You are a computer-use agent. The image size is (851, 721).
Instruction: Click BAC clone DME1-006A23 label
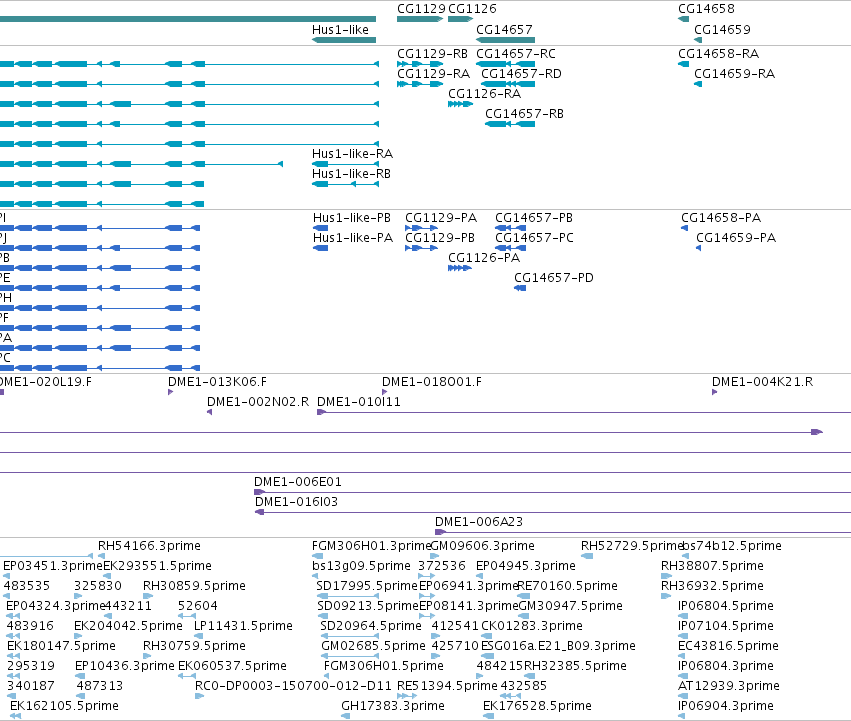click(479, 522)
